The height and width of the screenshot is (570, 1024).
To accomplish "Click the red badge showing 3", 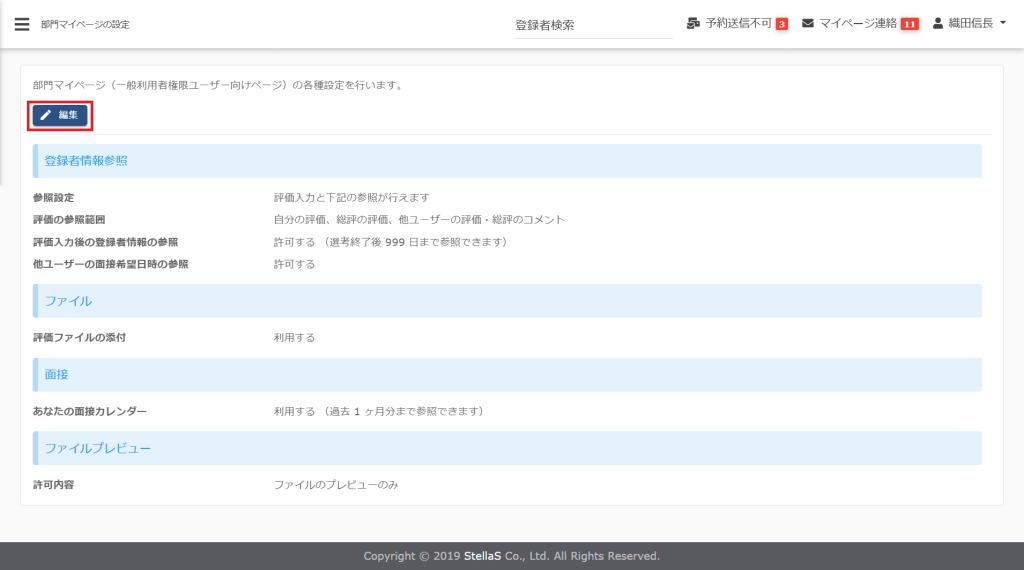I will tap(781, 24).
